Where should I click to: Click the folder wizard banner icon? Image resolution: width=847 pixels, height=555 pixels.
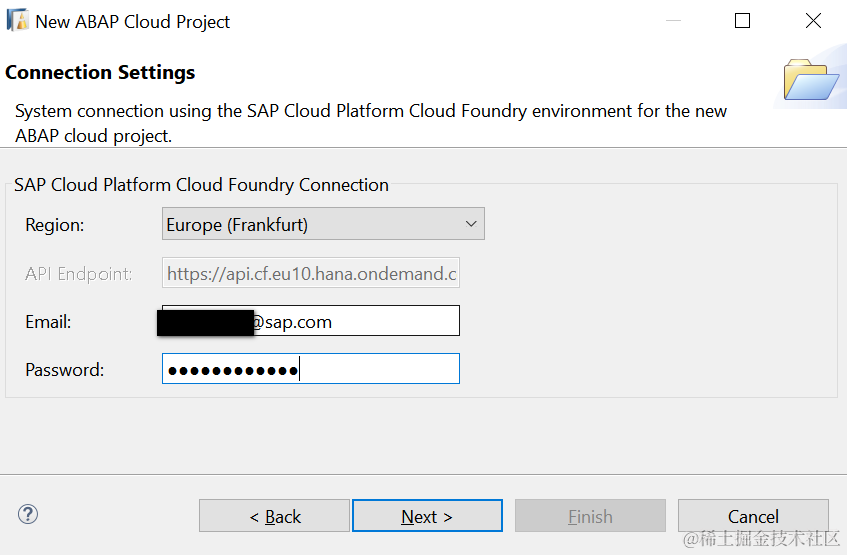(811, 79)
